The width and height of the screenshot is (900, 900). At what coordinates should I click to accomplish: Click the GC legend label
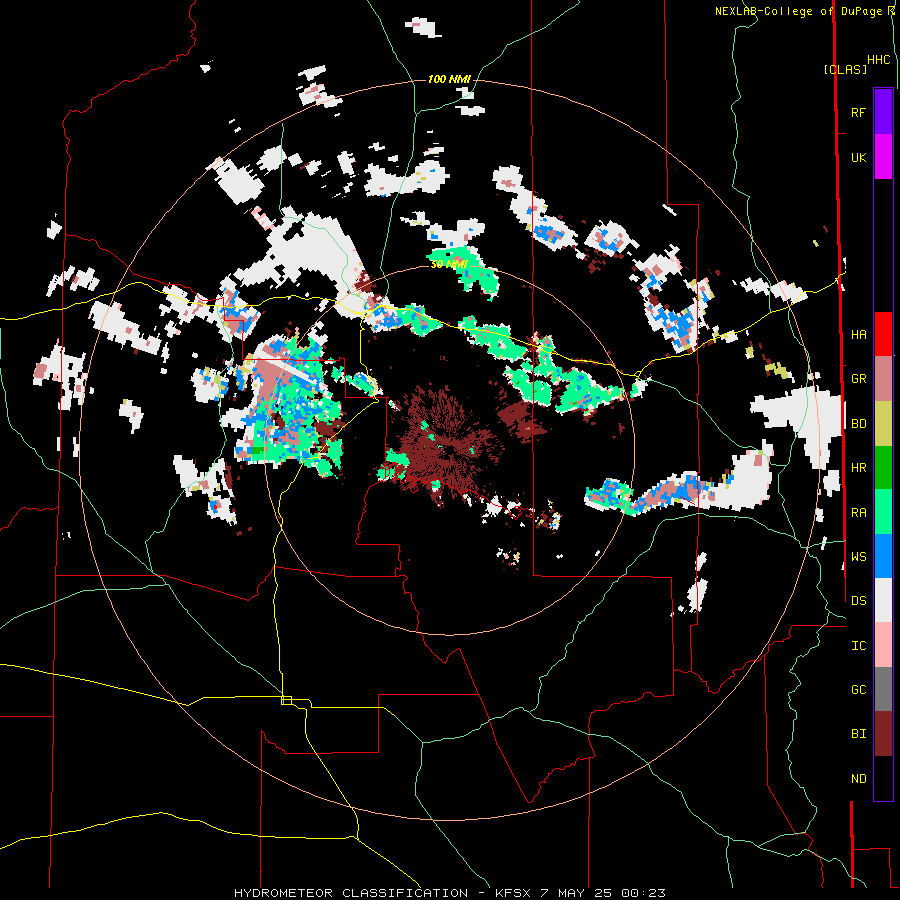(858, 690)
